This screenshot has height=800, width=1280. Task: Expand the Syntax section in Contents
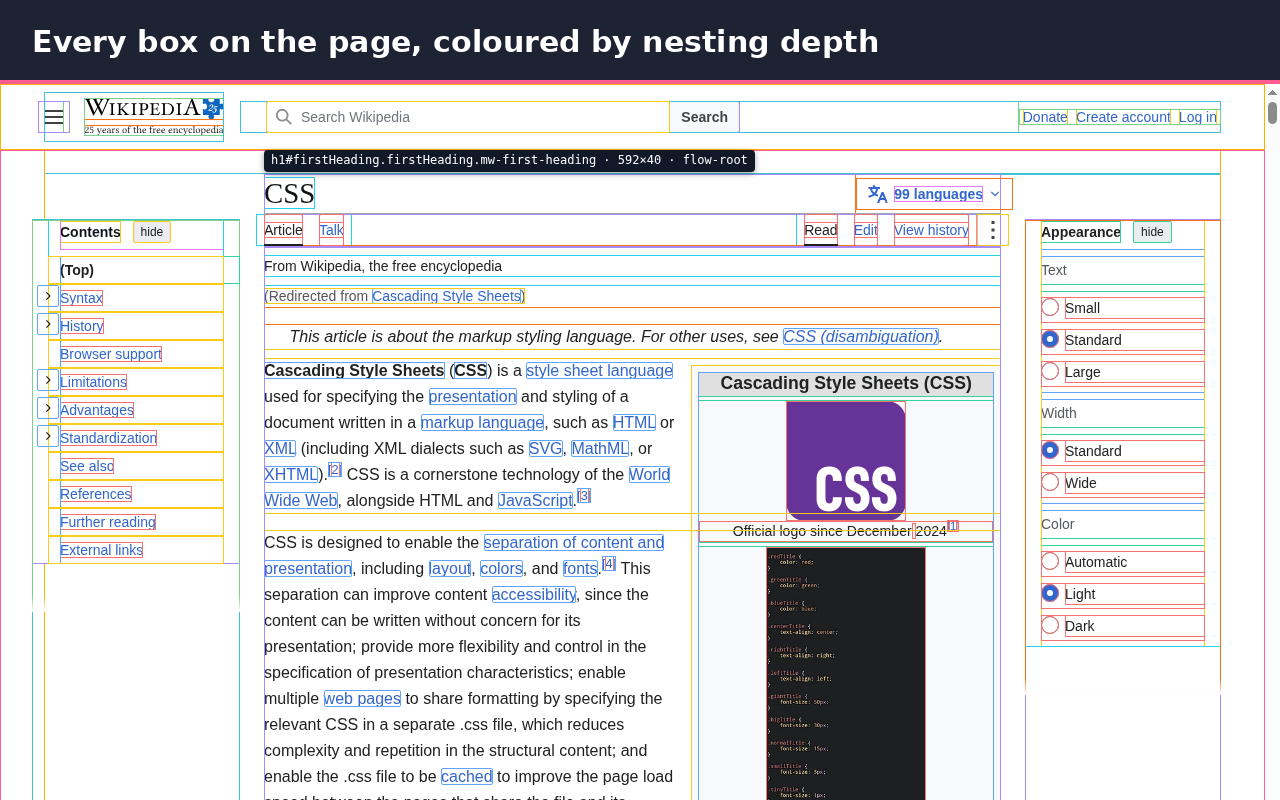click(x=48, y=296)
